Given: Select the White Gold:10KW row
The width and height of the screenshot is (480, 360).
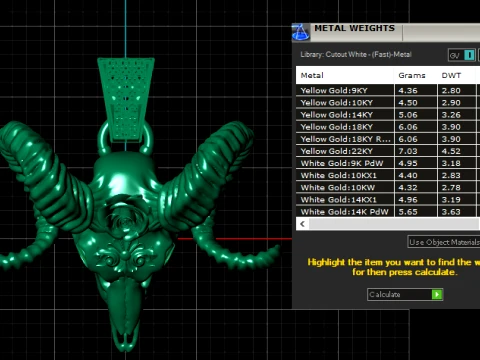Looking at the screenshot, I should coord(388,187).
